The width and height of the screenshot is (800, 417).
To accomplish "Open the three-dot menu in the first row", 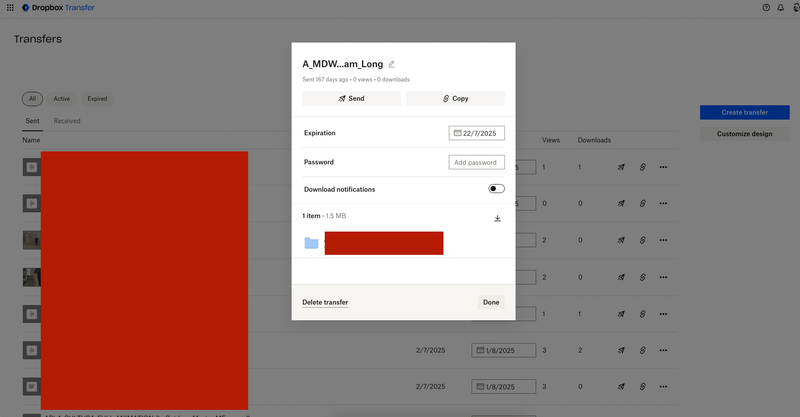I will (663, 167).
